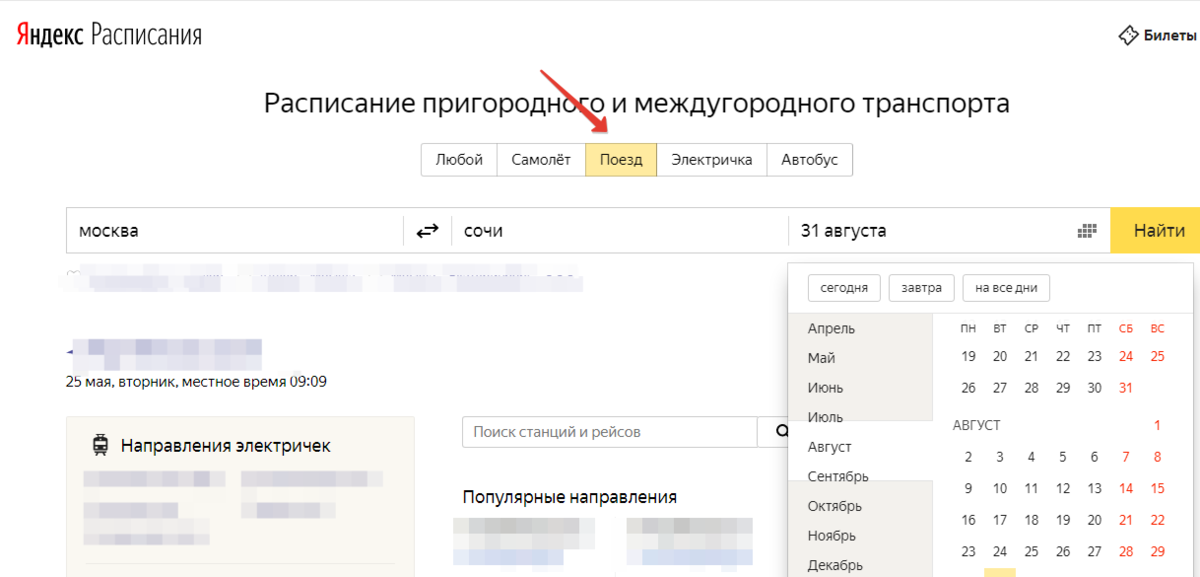Pick August 29 in the calendar
The height and width of the screenshot is (577, 1200).
coord(1158,551)
